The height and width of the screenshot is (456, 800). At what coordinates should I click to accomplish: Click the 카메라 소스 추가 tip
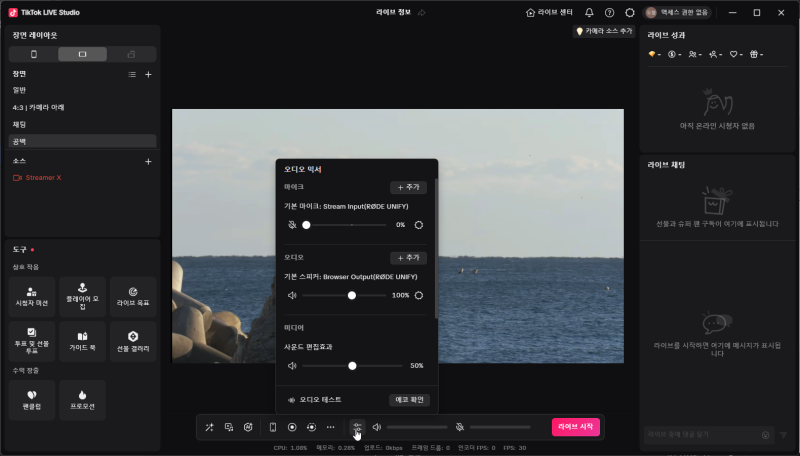[x=604, y=32]
